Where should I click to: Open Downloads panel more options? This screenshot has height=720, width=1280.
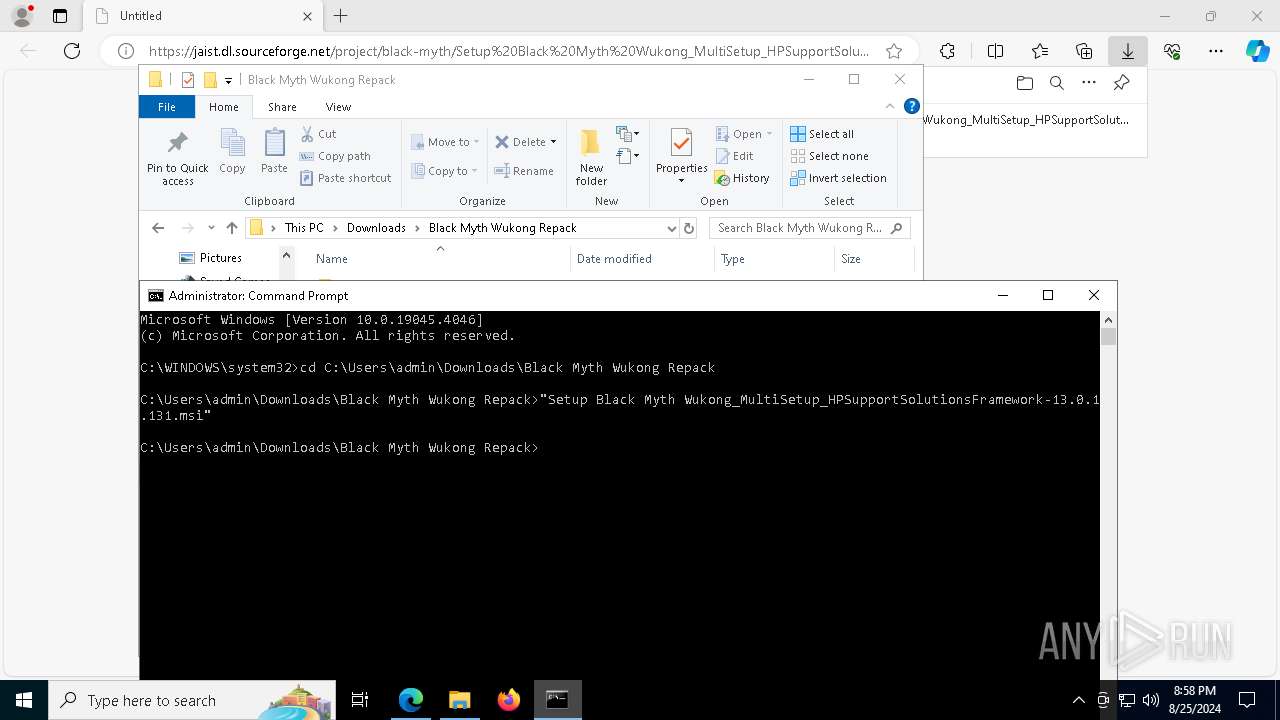[x=1089, y=83]
